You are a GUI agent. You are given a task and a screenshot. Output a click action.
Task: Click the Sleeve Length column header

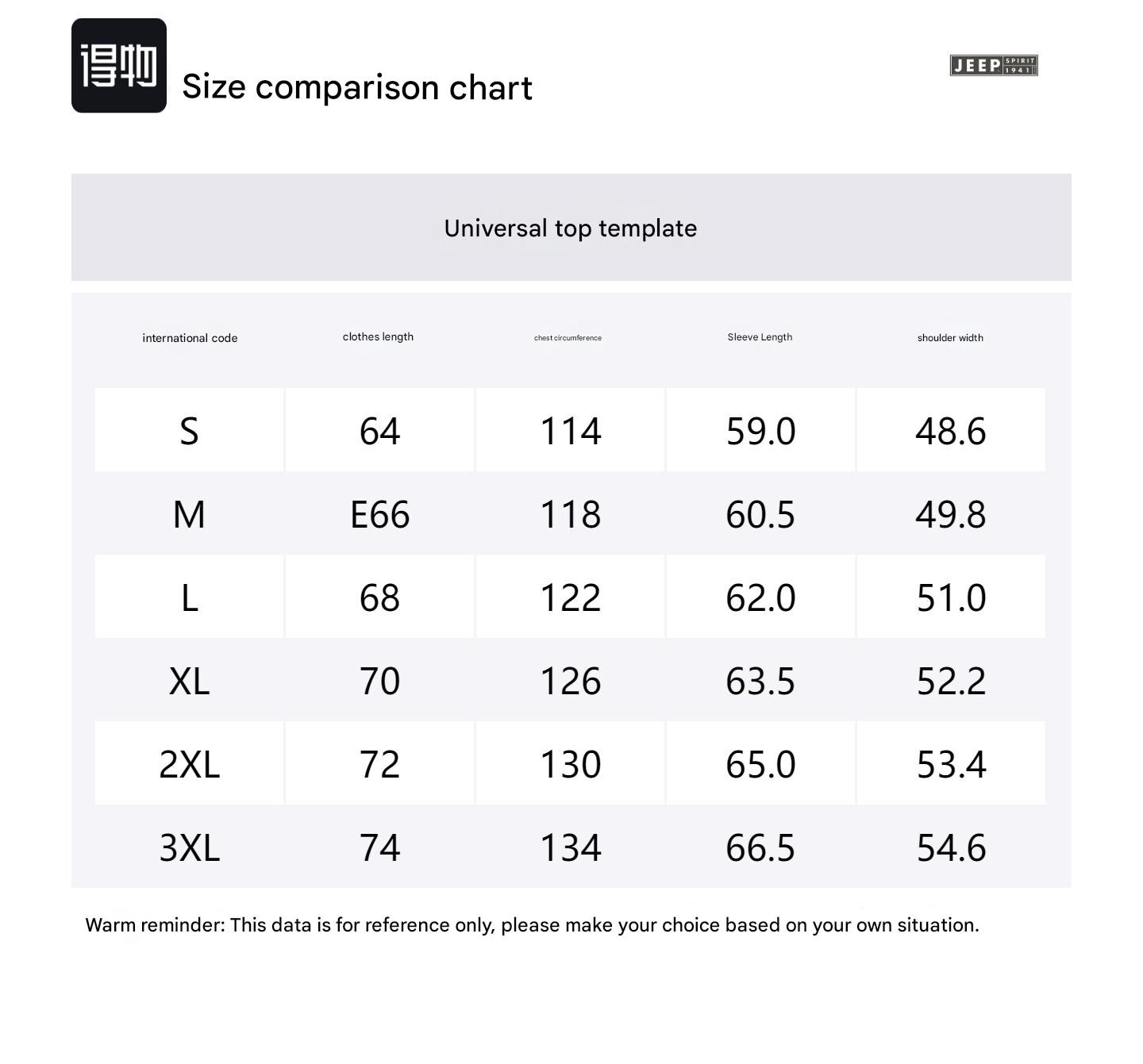(760, 337)
